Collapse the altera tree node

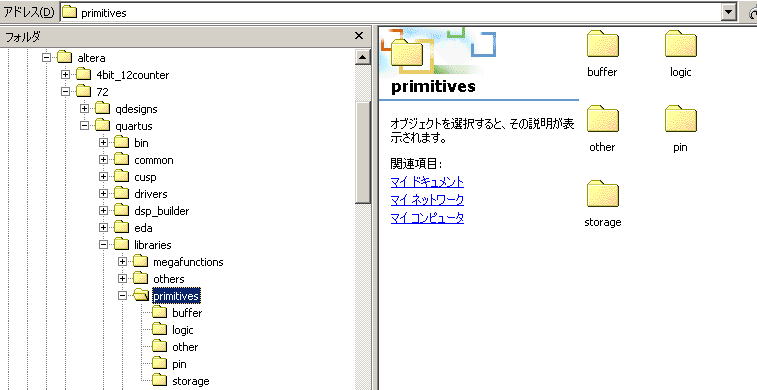(x=46, y=57)
